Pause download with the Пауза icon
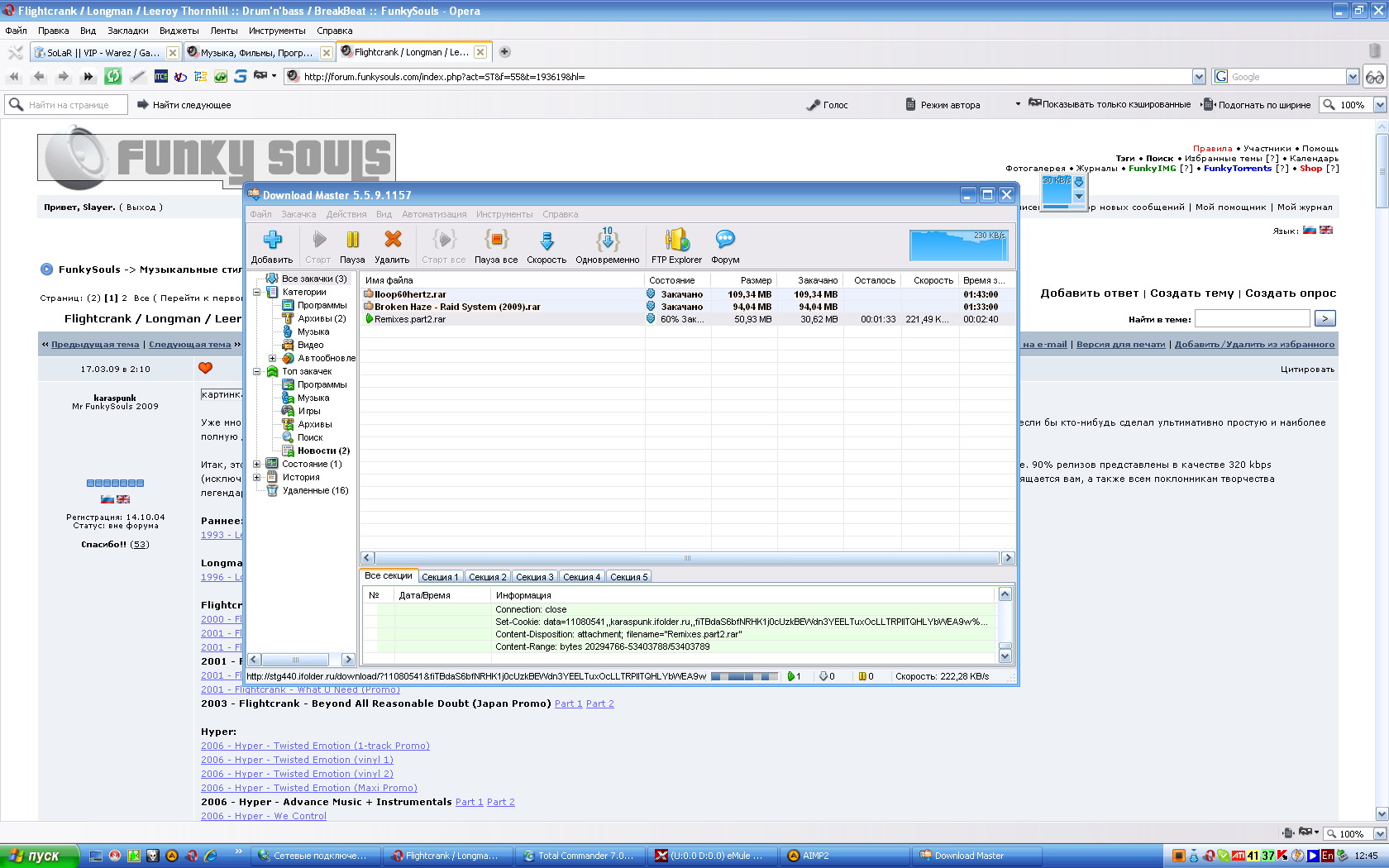Image resolution: width=1389 pixels, height=868 pixels. 352,241
